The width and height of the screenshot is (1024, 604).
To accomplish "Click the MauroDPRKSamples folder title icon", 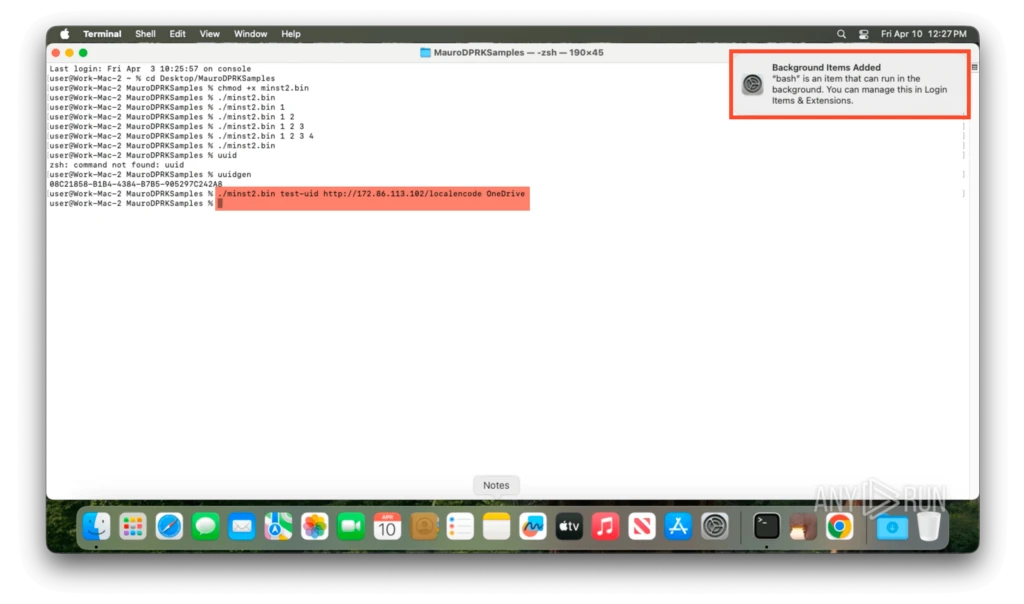I will [x=425, y=52].
